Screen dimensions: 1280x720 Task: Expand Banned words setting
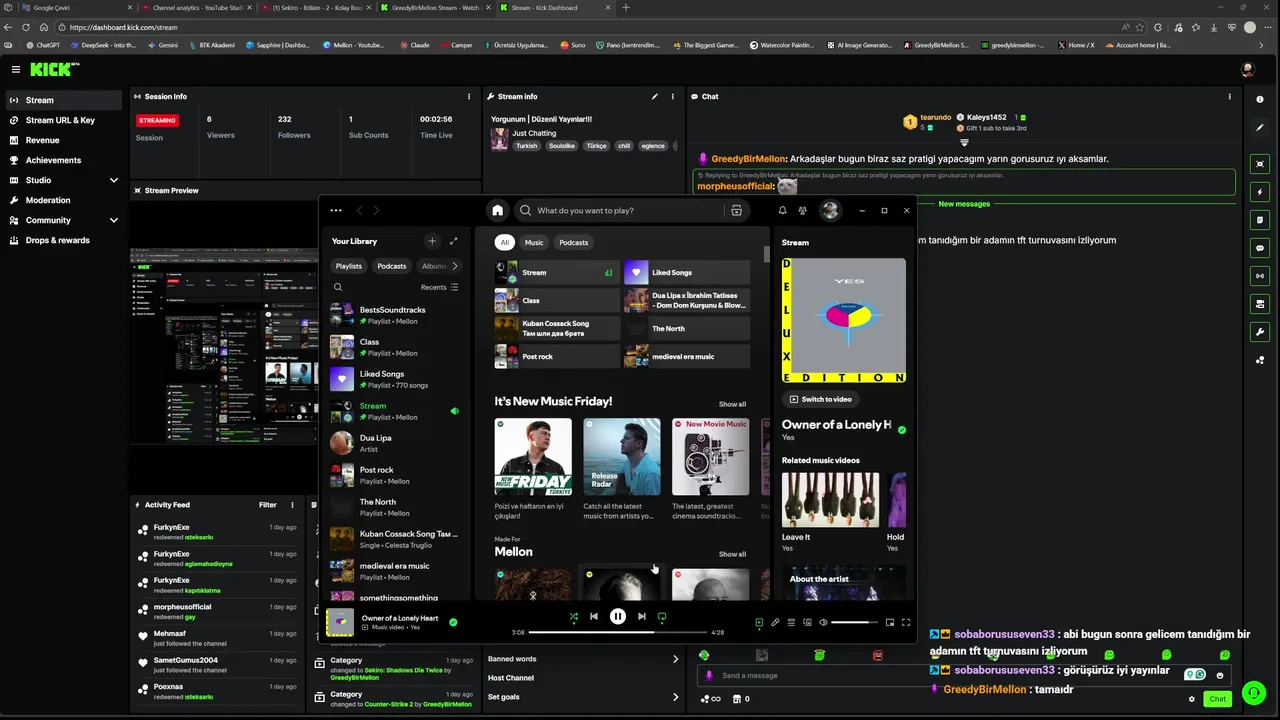coord(583,659)
